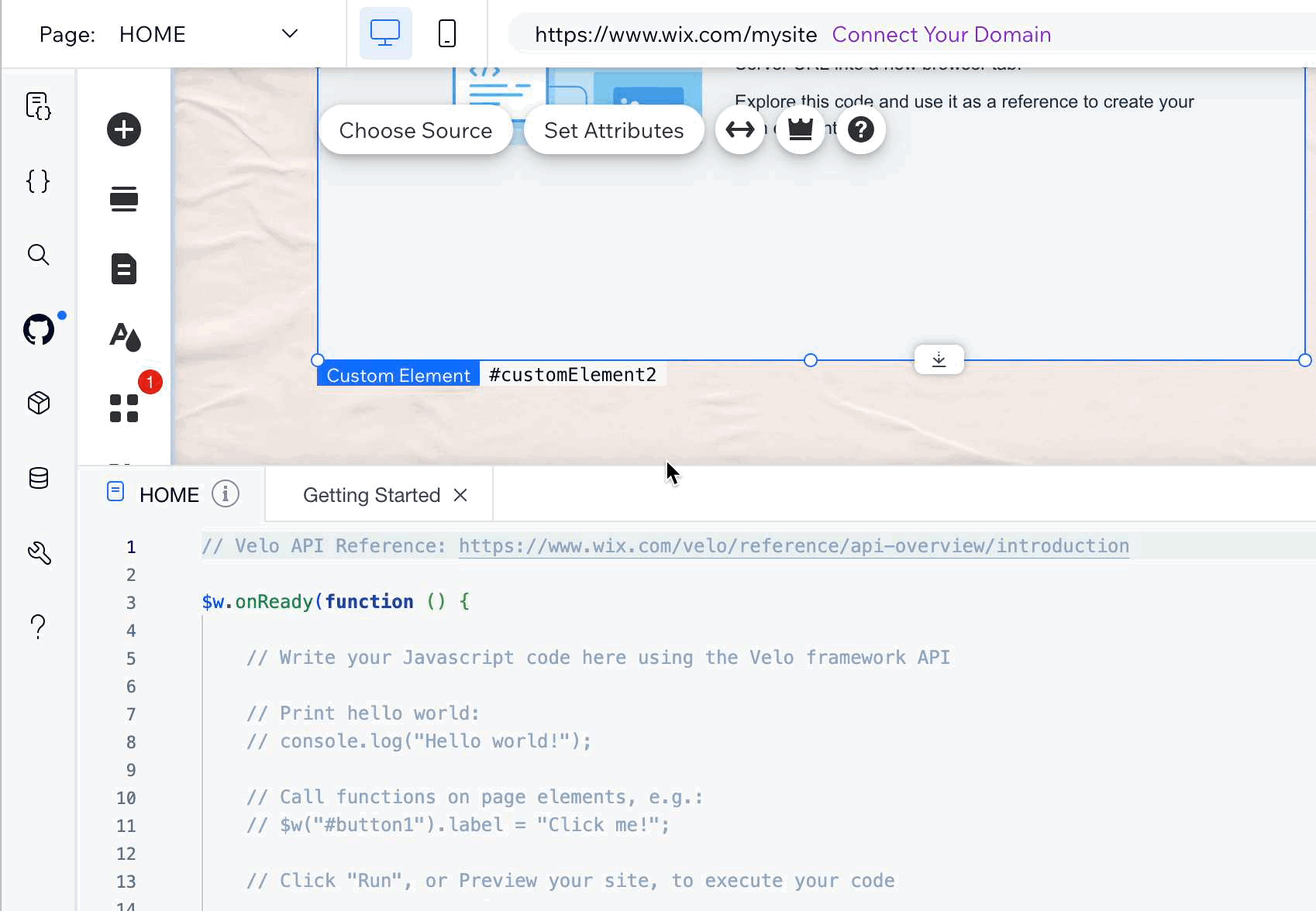This screenshot has width=1316, height=911.
Task: Open the Add Apps grid icon
Action: [124, 407]
